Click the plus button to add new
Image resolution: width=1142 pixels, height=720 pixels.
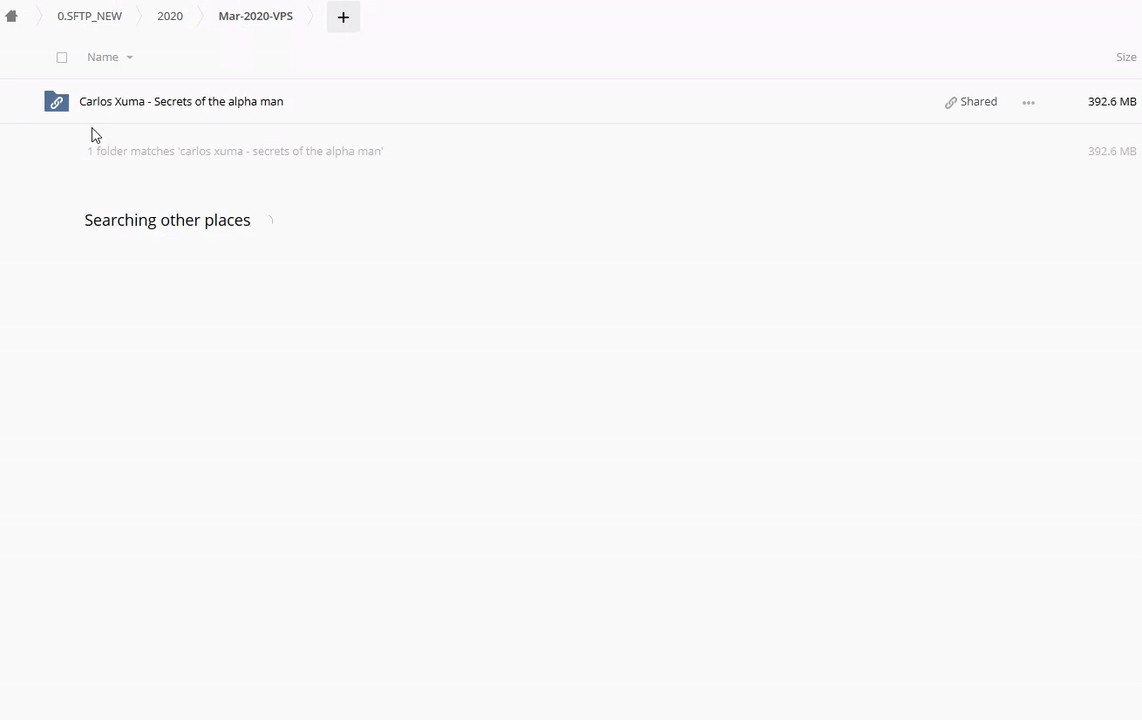343,17
